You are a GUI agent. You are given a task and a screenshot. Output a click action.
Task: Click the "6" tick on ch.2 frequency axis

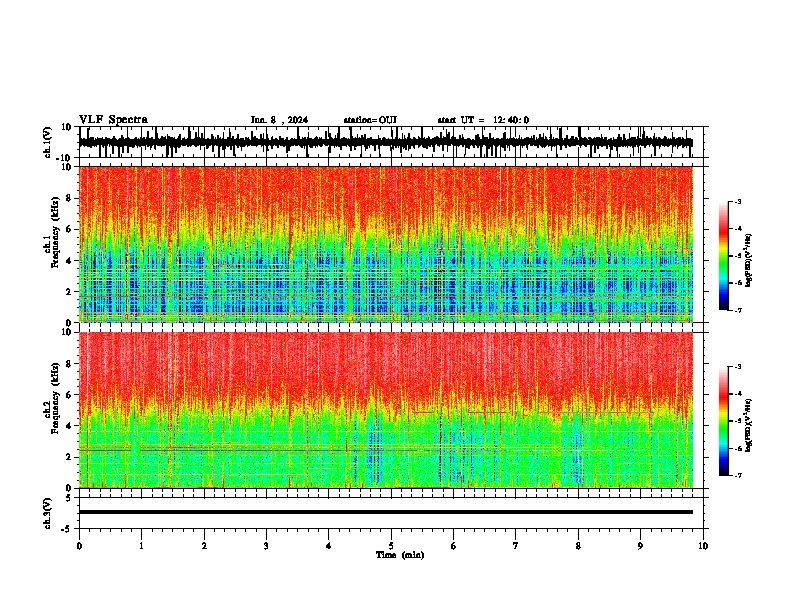(x=70, y=394)
